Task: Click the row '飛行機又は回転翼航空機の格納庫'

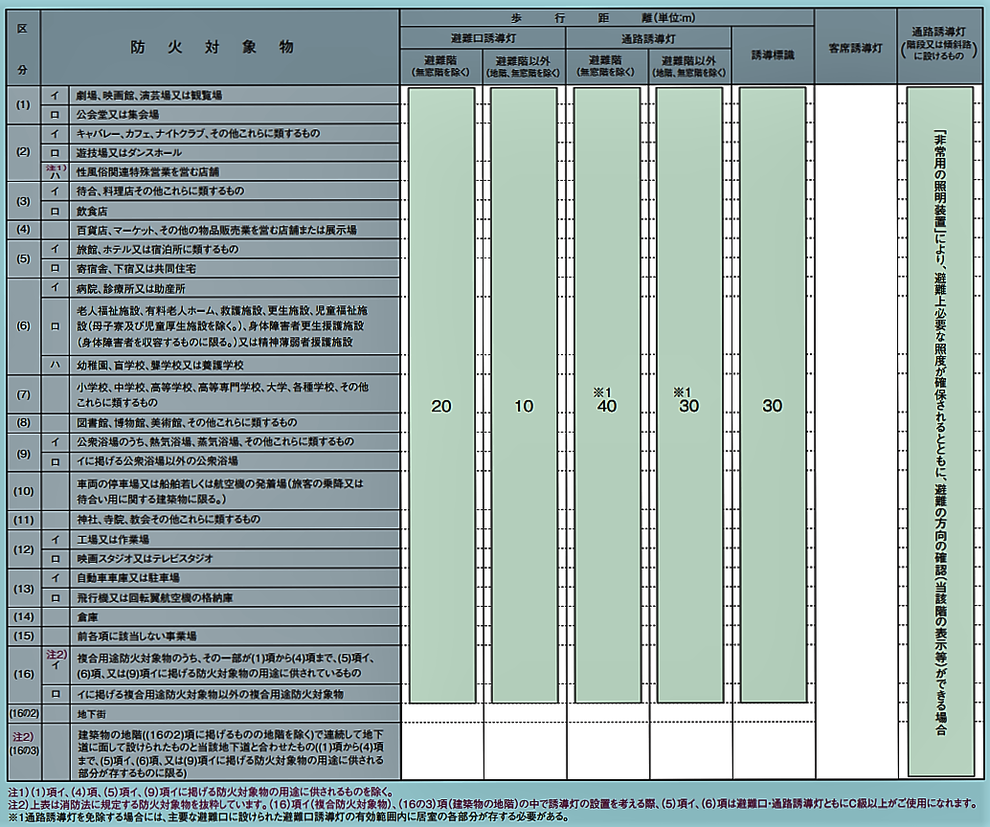Action: point(234,597)
